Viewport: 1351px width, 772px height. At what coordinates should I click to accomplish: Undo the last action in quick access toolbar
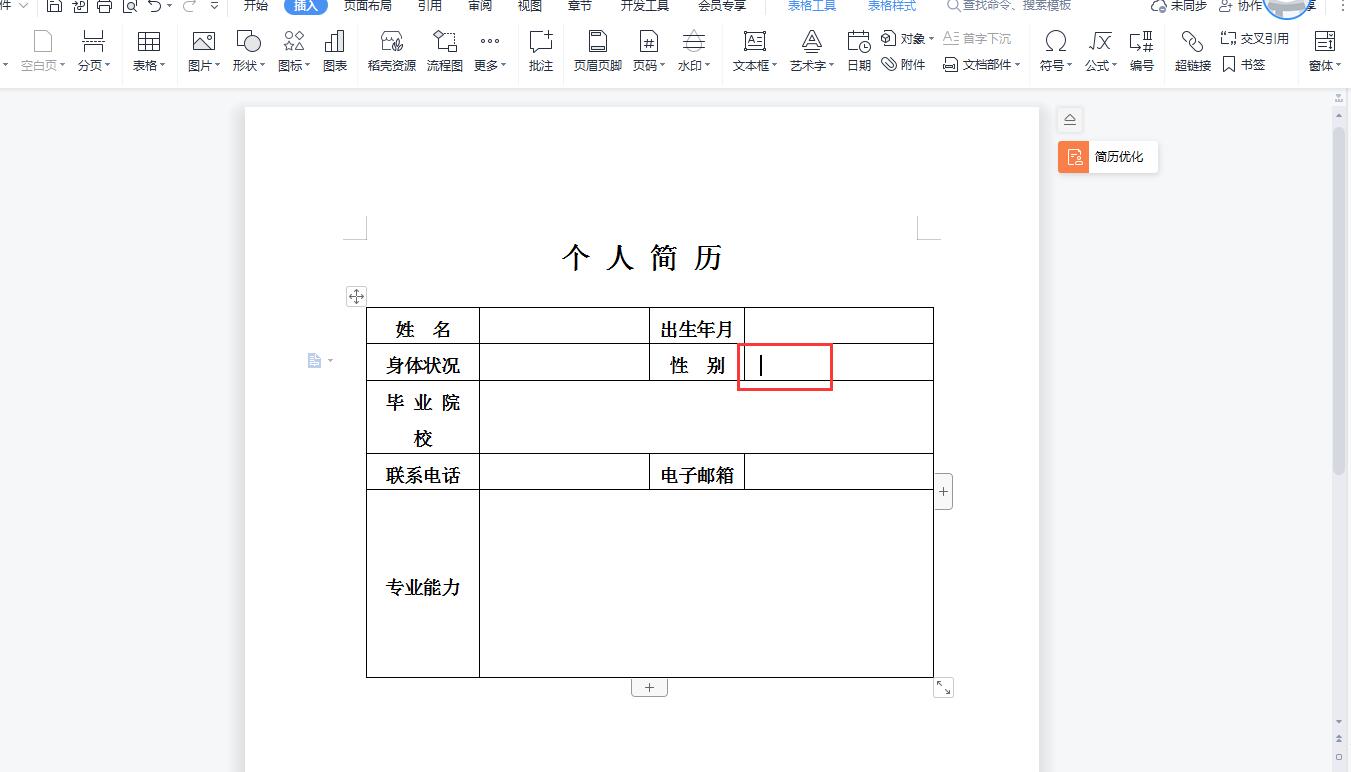156,7
